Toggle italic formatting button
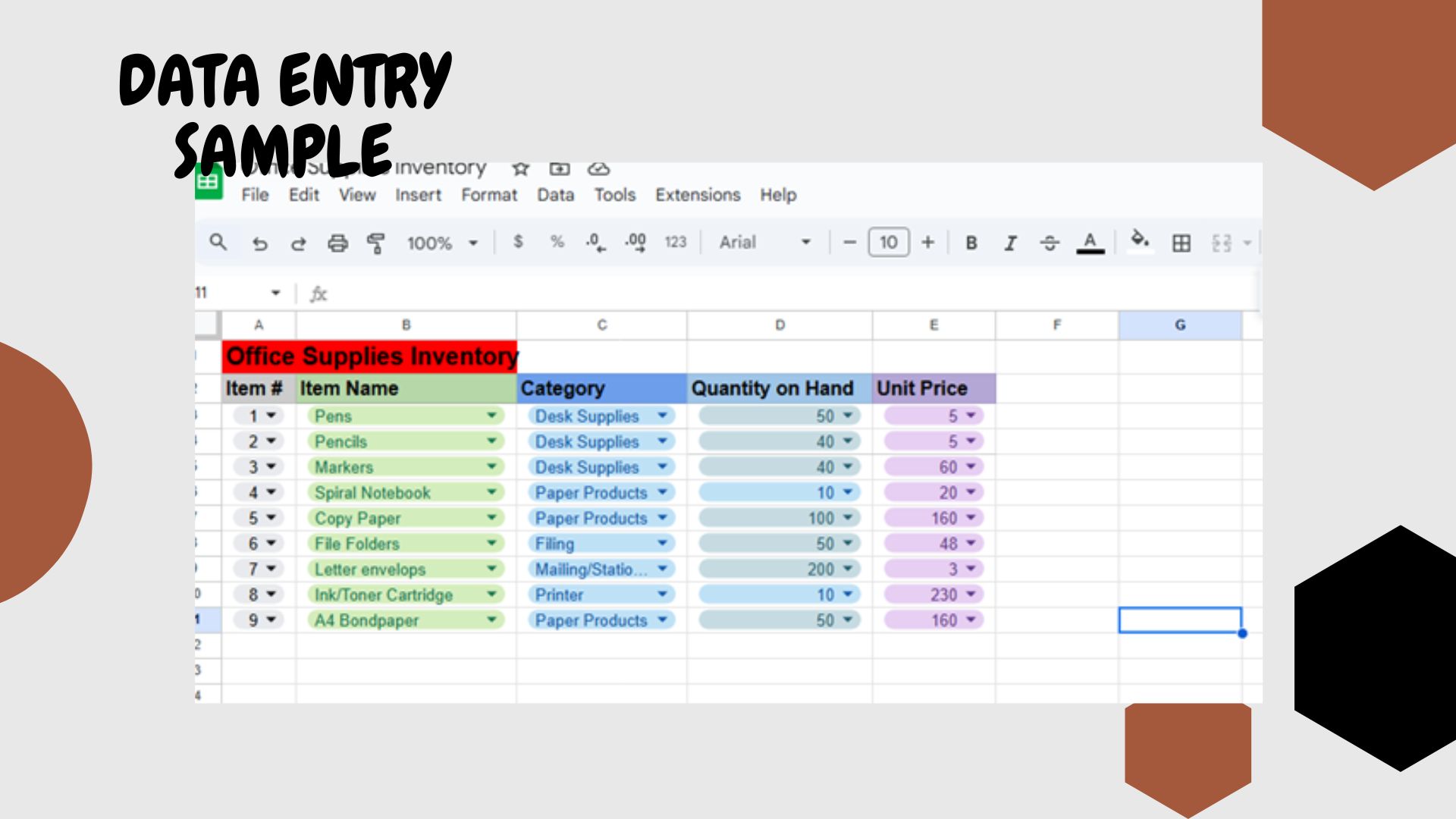The image size is (1456, 819). (x=1010, y=243)
